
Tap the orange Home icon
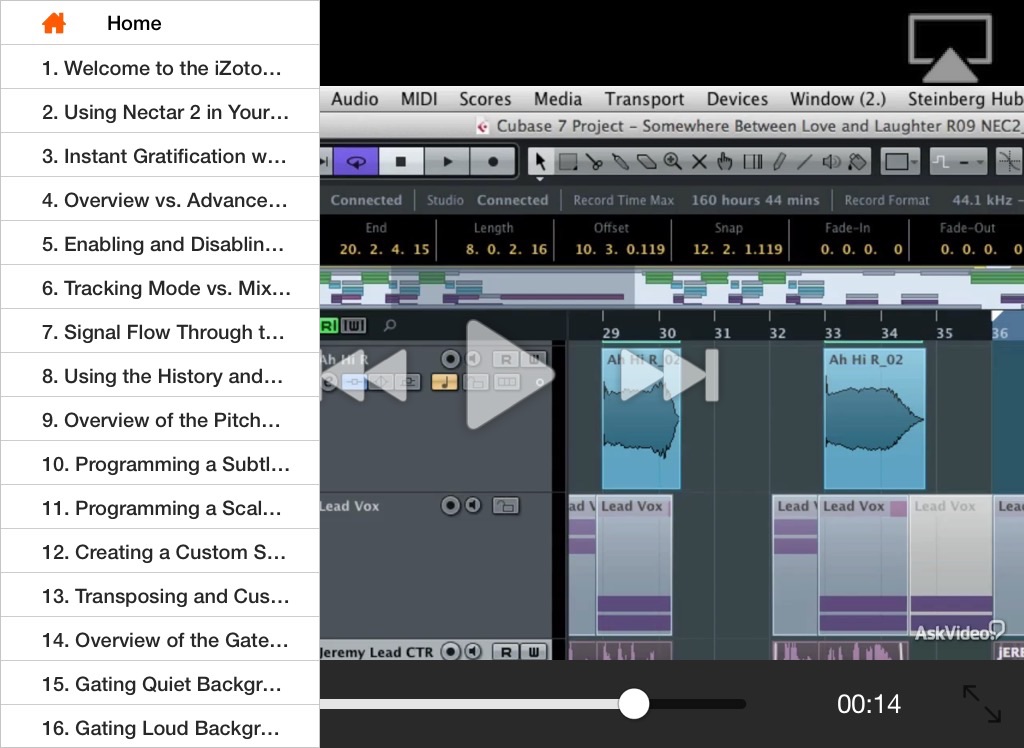[x=54, y=23]
